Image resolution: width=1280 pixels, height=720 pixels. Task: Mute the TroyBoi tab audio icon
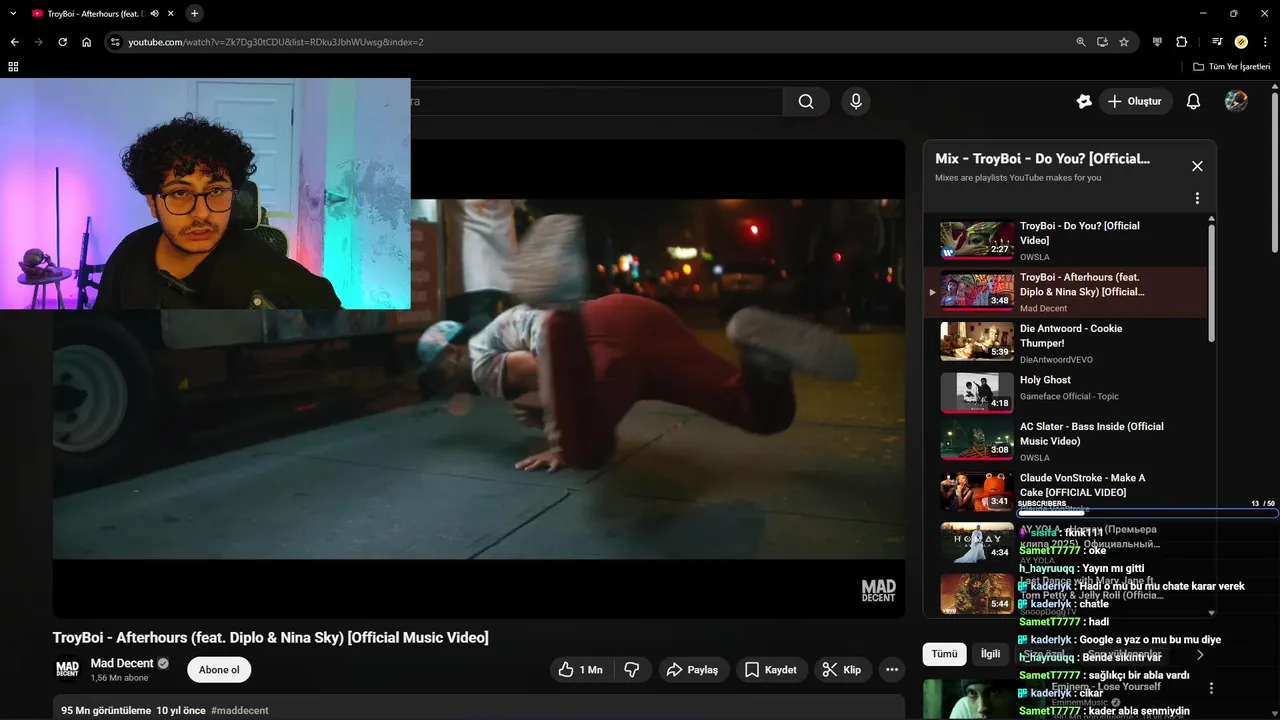click(155, 13)
